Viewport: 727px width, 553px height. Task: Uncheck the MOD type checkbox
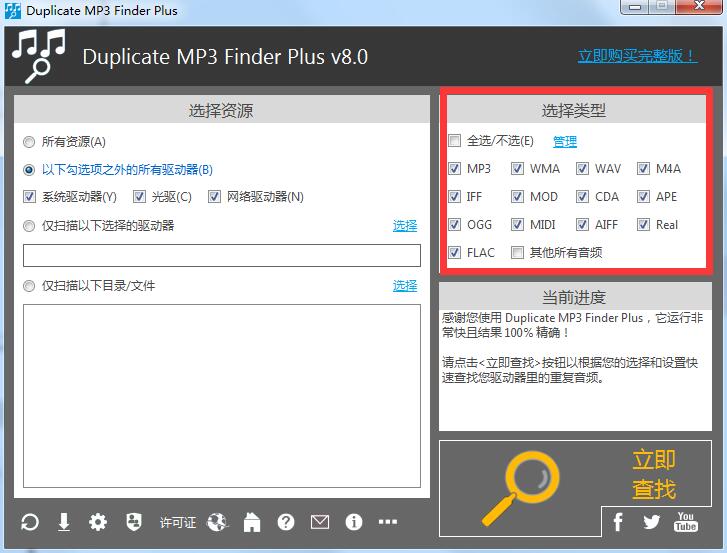[x=517, y=197]
